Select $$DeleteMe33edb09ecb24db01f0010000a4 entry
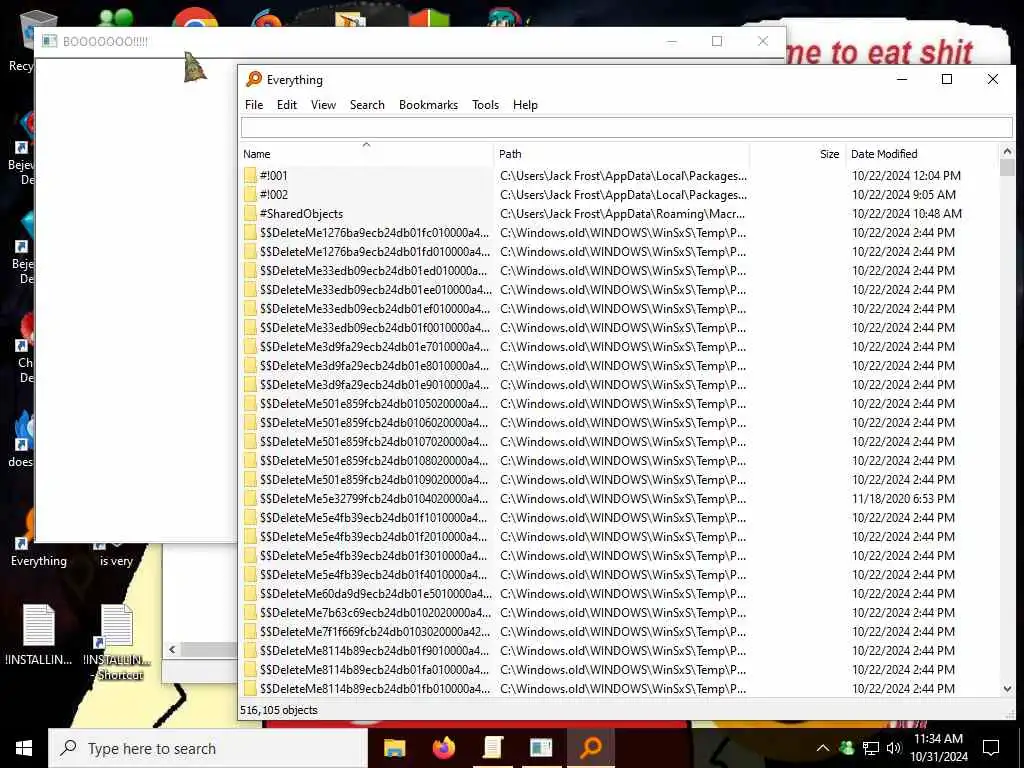Viewport: 1024px width, 768px height. tap(375, 327)
